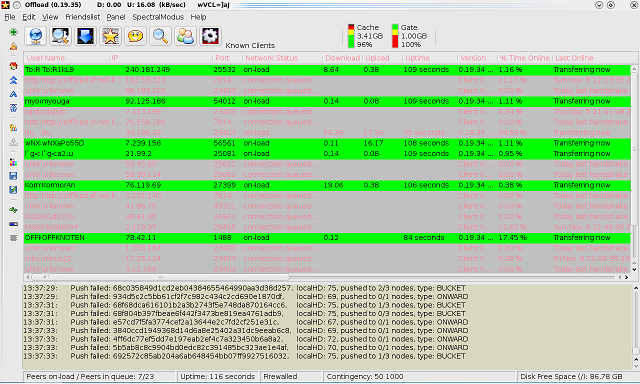Sort clients by Port column header
The width and height of the screenshot is (640, 384).
click(228, 58)
